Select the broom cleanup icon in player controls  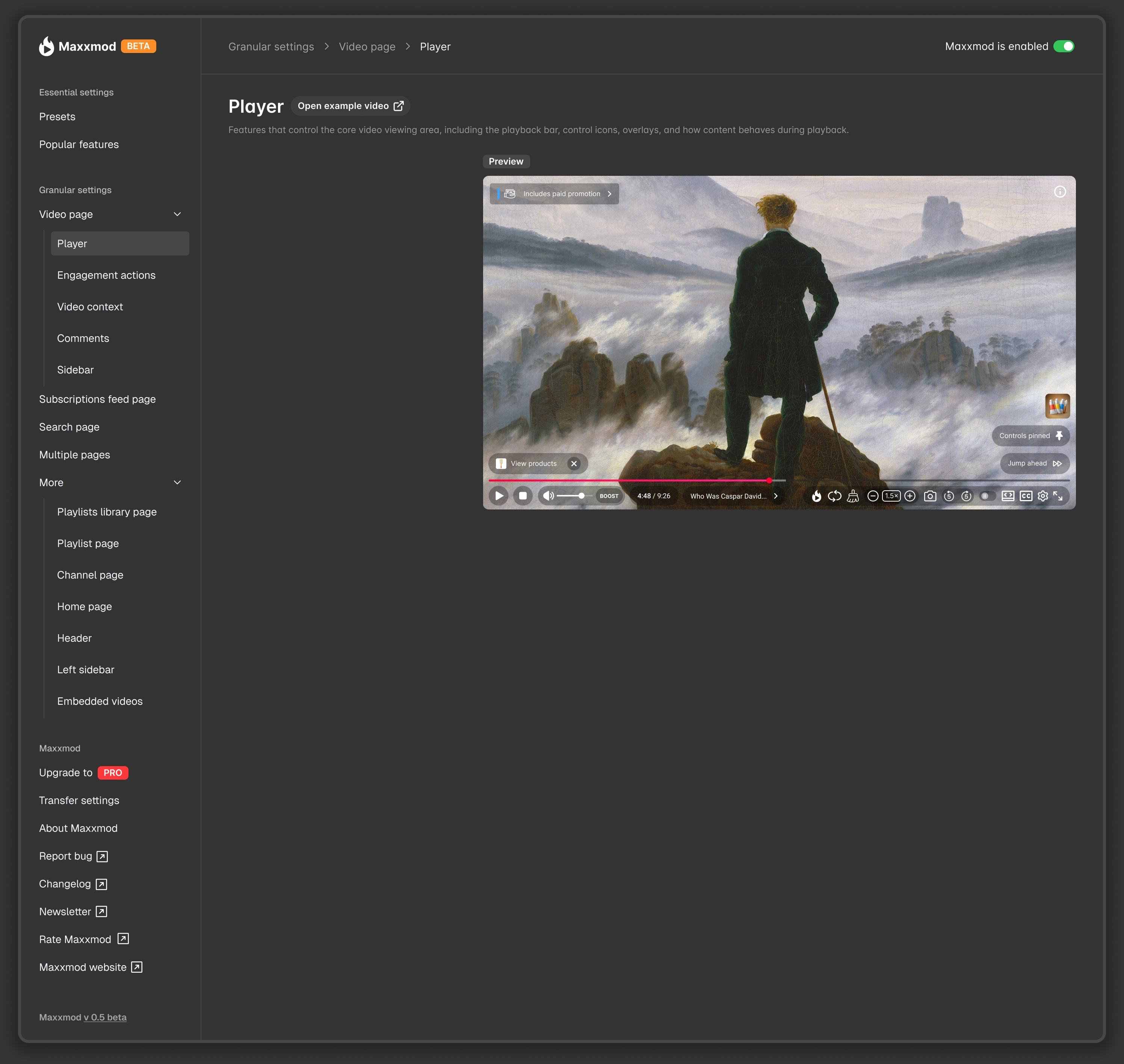[853, 496]
